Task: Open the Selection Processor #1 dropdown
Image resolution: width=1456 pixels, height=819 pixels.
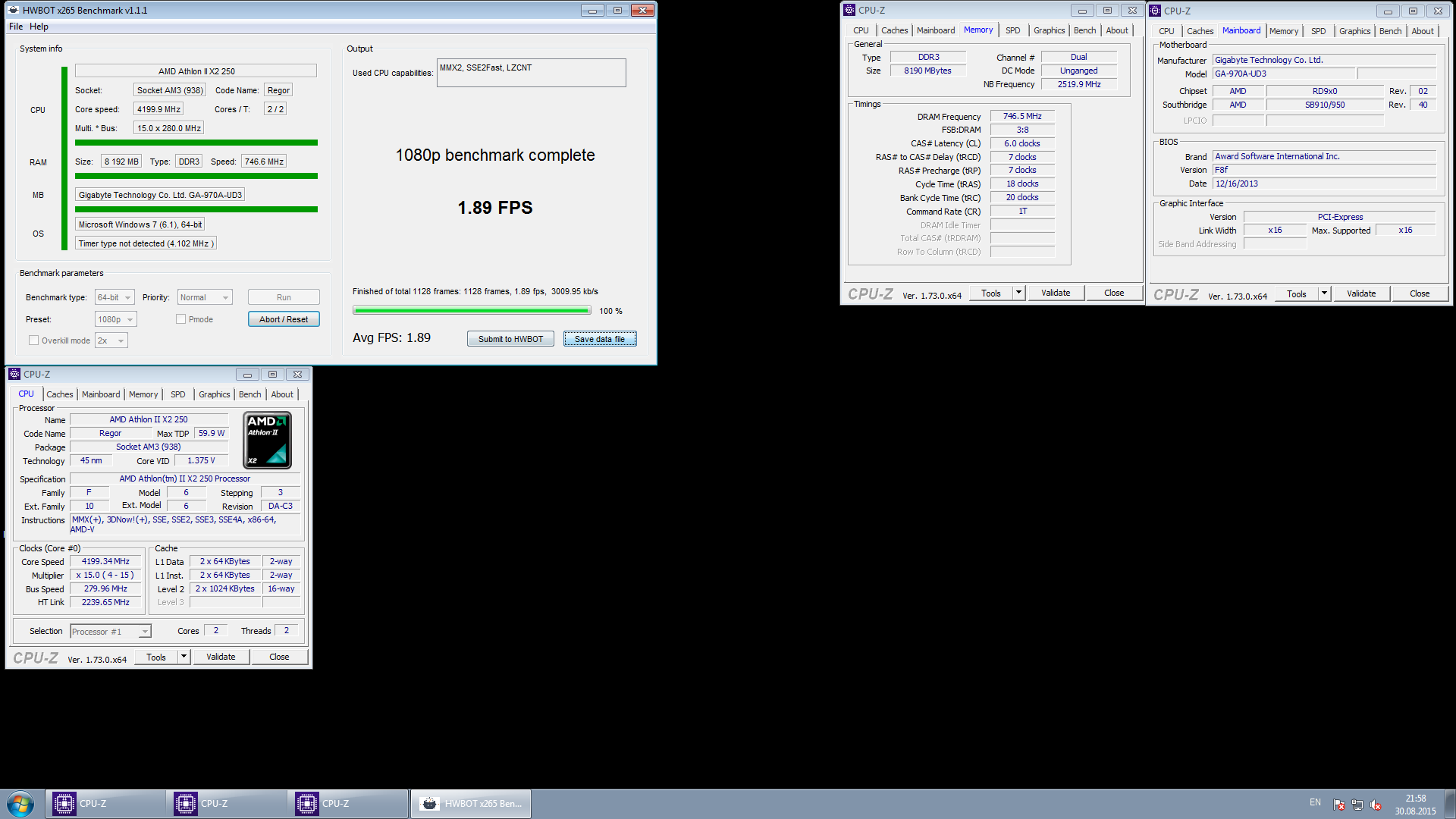Action: pyautogui.click(x=111, y=631)
